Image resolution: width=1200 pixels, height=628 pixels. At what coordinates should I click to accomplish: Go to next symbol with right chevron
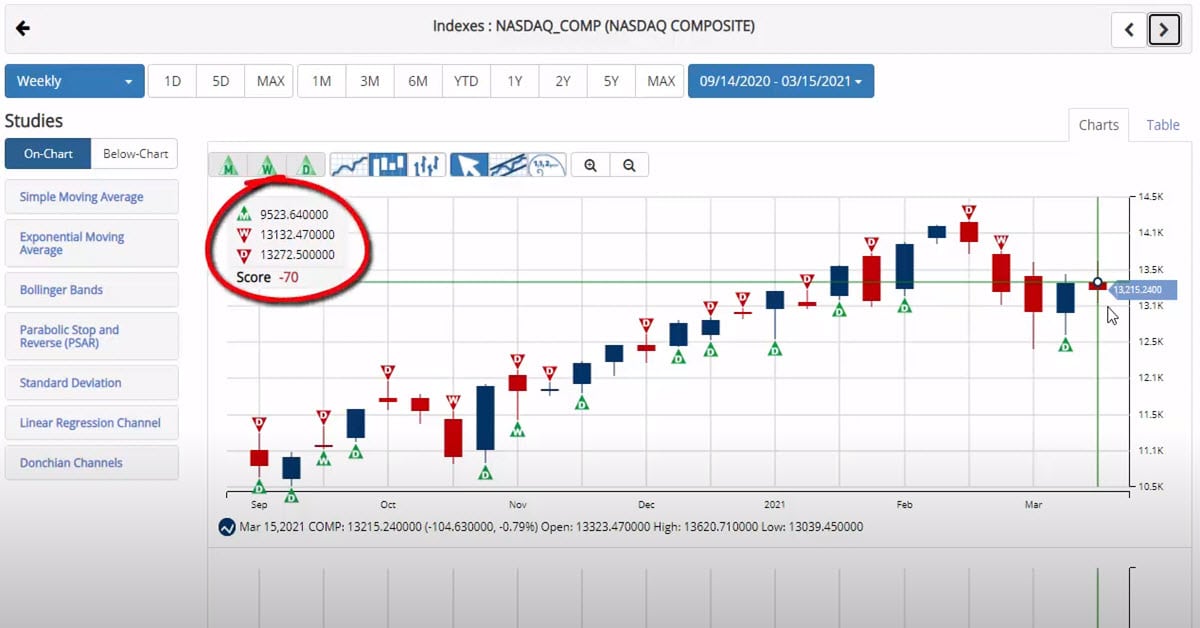(1163, 30)
